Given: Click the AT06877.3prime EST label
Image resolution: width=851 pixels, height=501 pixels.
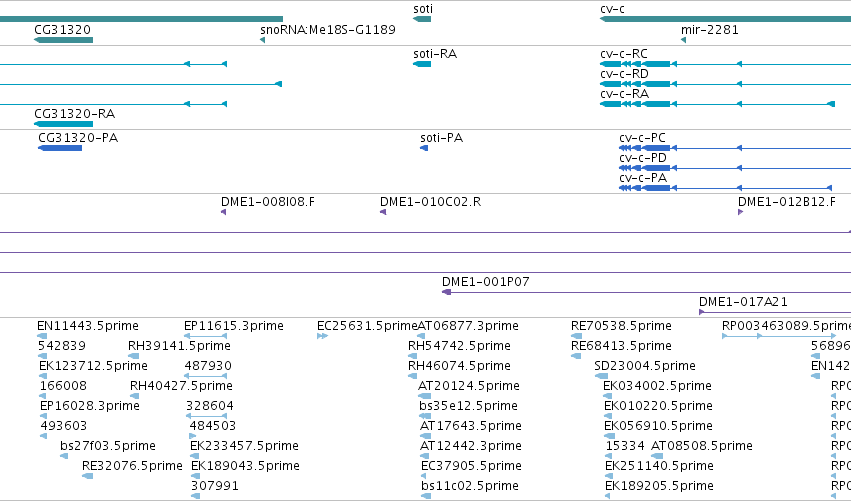Looking at the screenshot, I should [x=468, y=326].
